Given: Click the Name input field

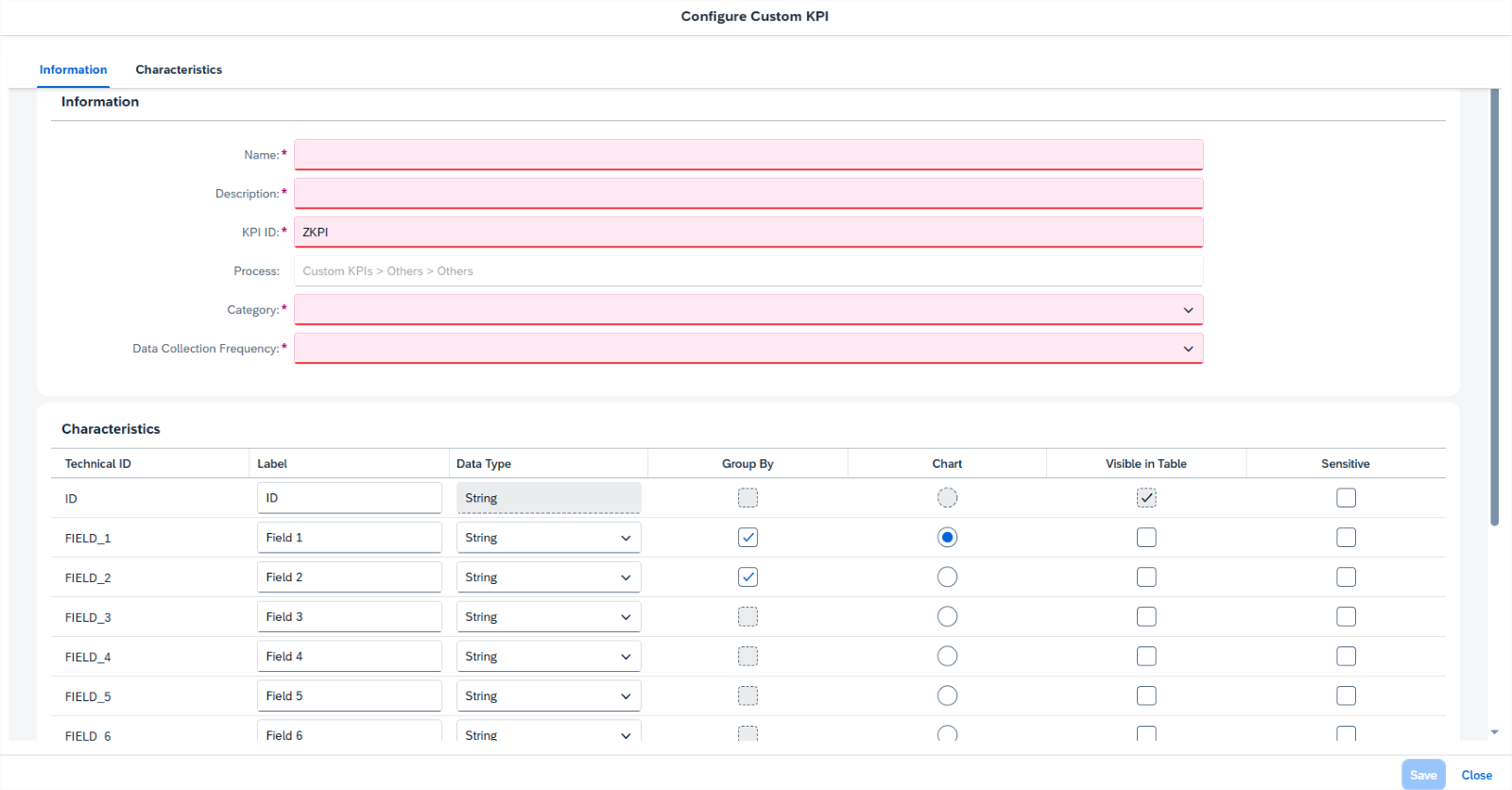Looking at the screenshot, I should click(x=747, y=155).
